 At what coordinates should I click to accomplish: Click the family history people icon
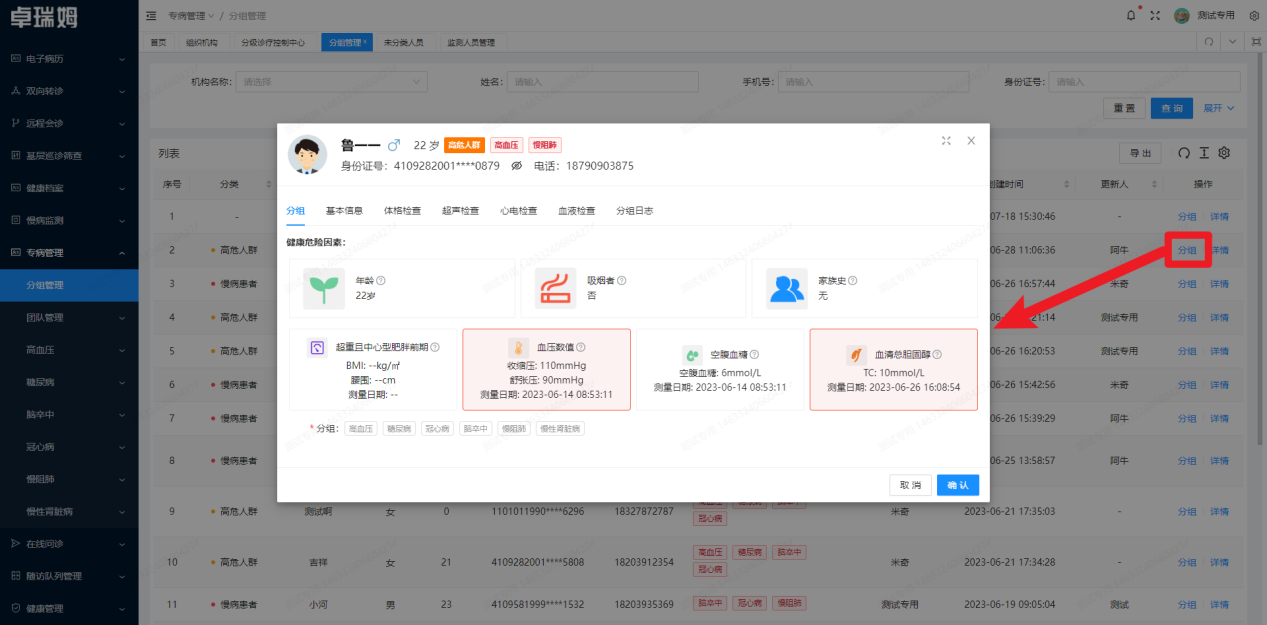788,288
